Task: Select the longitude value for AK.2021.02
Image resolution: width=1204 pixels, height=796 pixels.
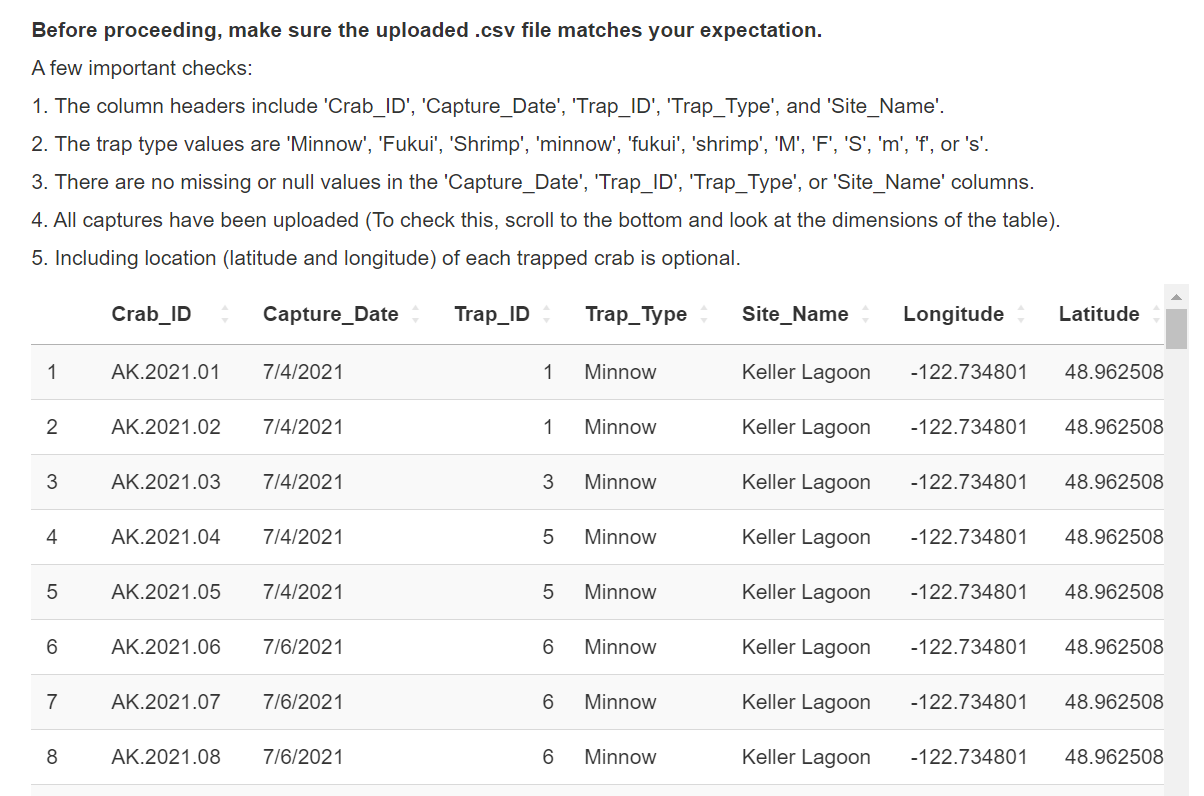Action: click(x=968, y=427)
